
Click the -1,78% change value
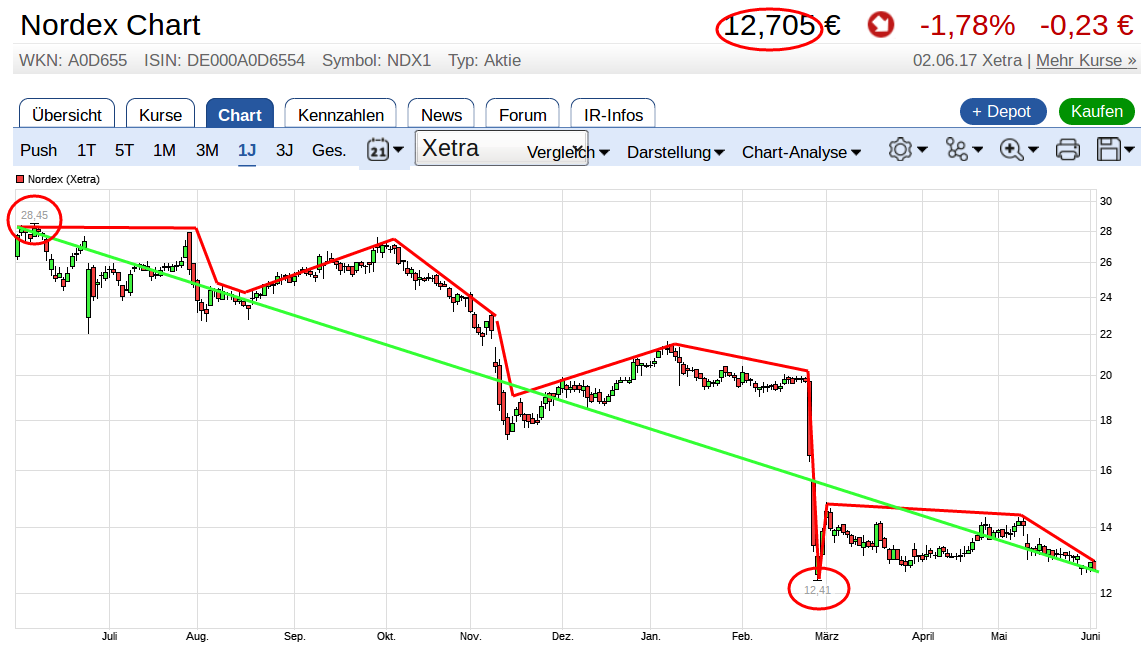point(967,26)
